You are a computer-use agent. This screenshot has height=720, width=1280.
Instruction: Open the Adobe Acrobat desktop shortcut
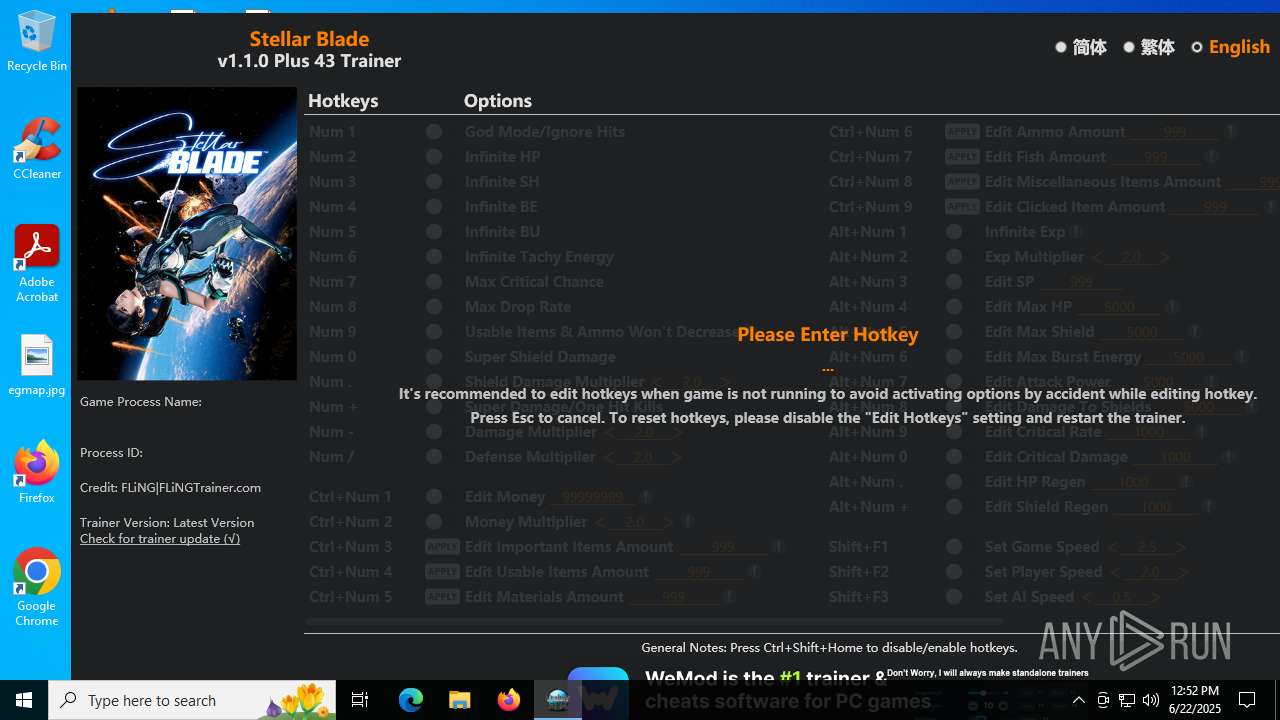pos(37,264)
